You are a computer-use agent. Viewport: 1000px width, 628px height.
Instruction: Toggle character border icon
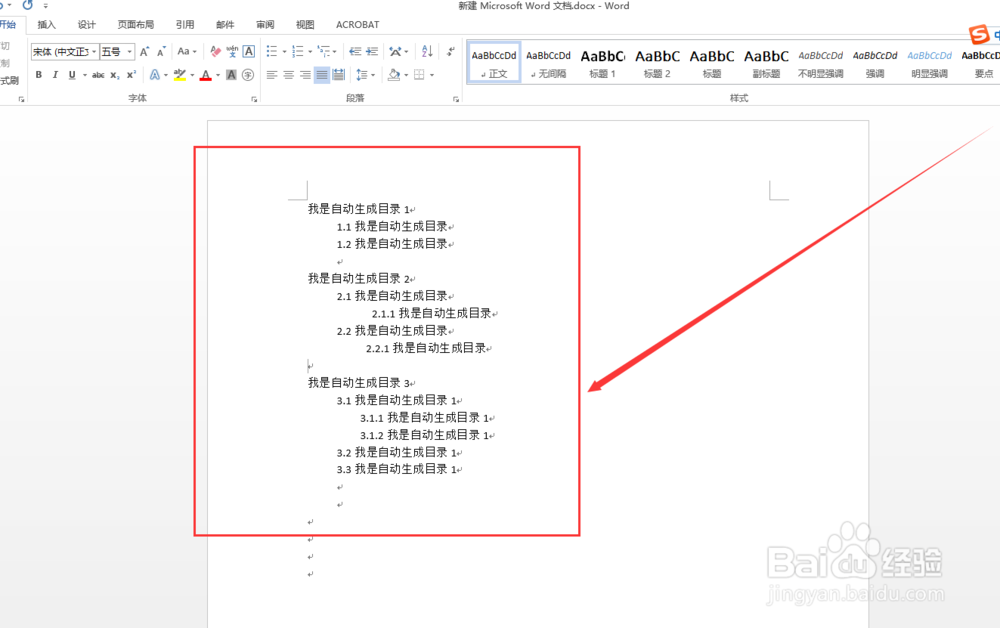[x=249, y=51]
